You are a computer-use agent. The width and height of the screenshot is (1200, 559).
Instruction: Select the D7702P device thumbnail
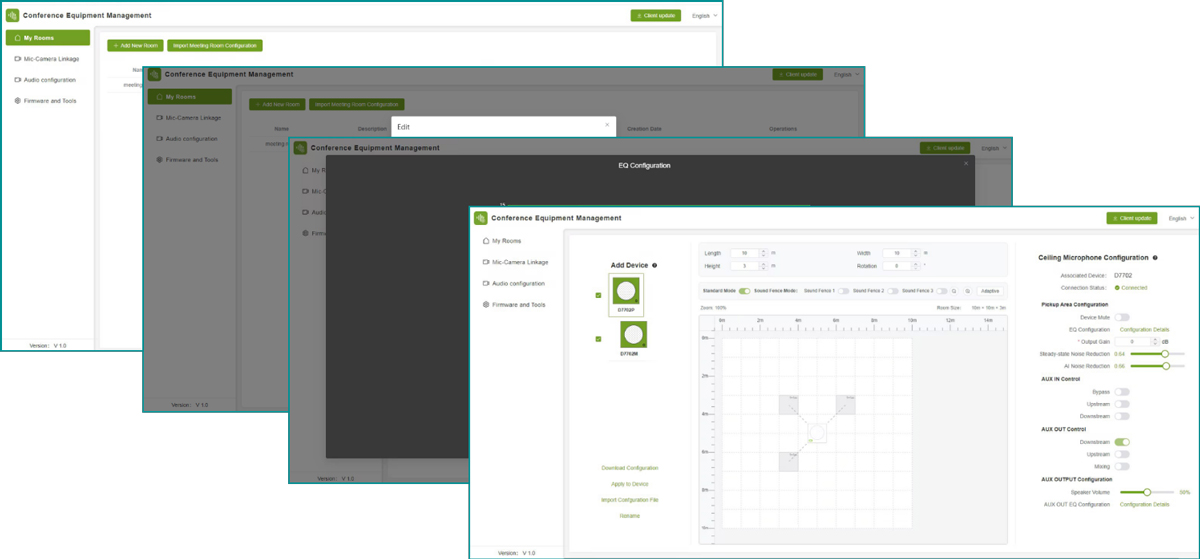[x=626, y=294]
